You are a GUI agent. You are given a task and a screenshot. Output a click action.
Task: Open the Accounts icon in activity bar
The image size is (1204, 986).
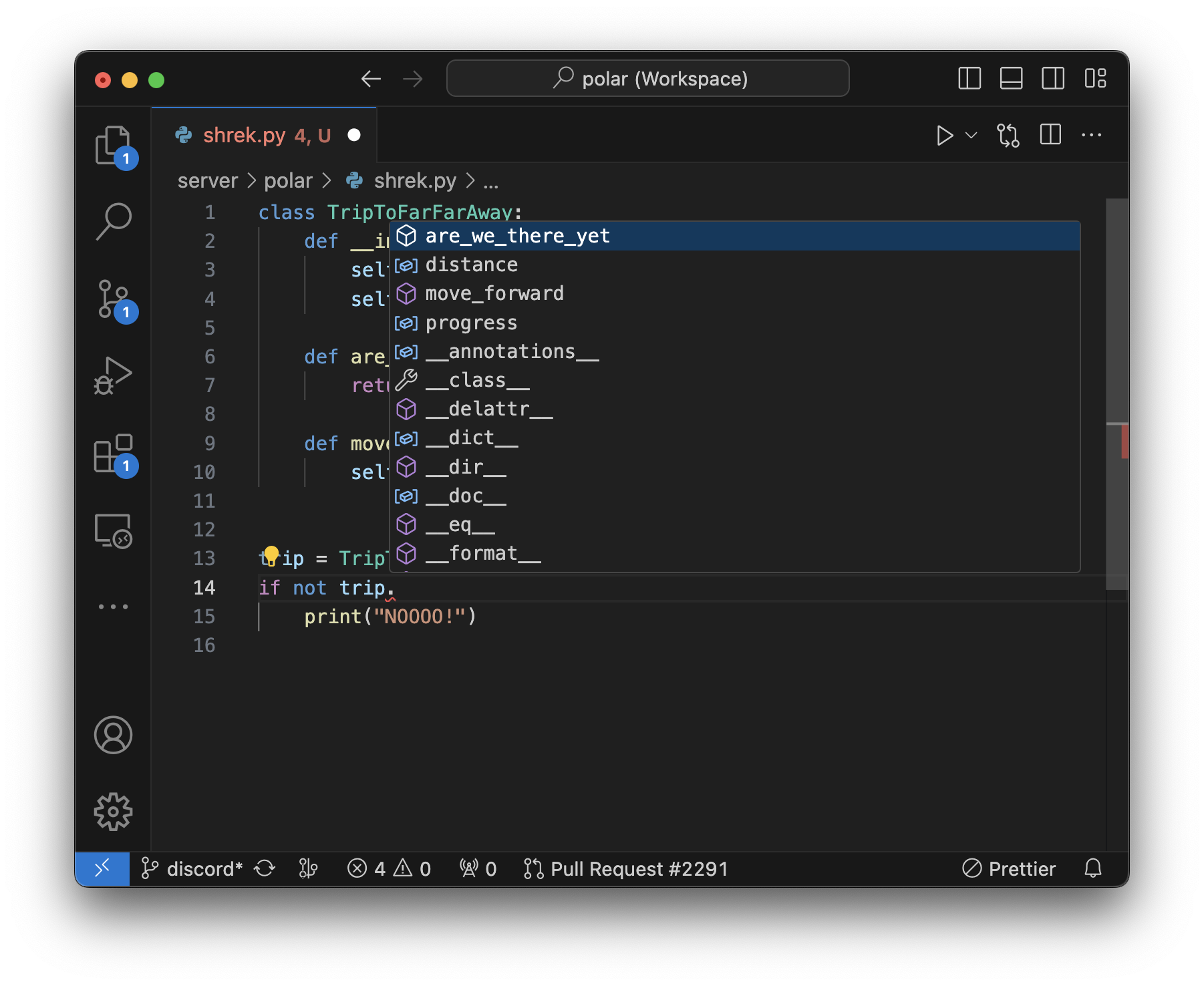(x=114, y=737)
